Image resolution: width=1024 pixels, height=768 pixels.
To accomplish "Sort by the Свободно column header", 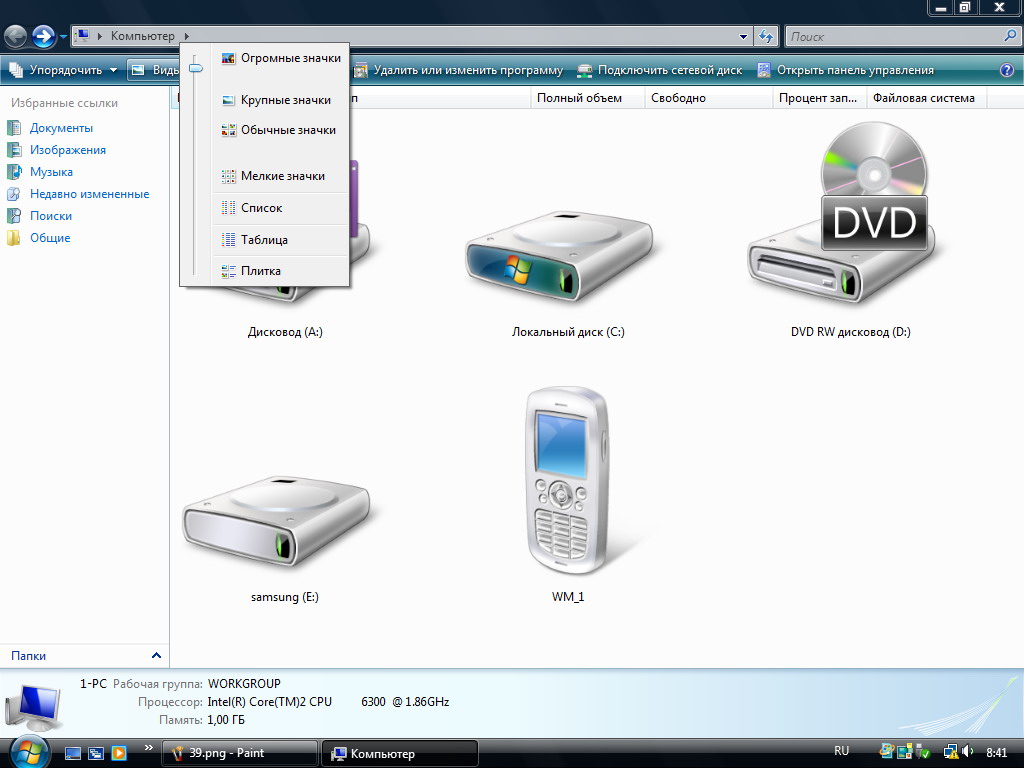I will [x=709, y=98].
